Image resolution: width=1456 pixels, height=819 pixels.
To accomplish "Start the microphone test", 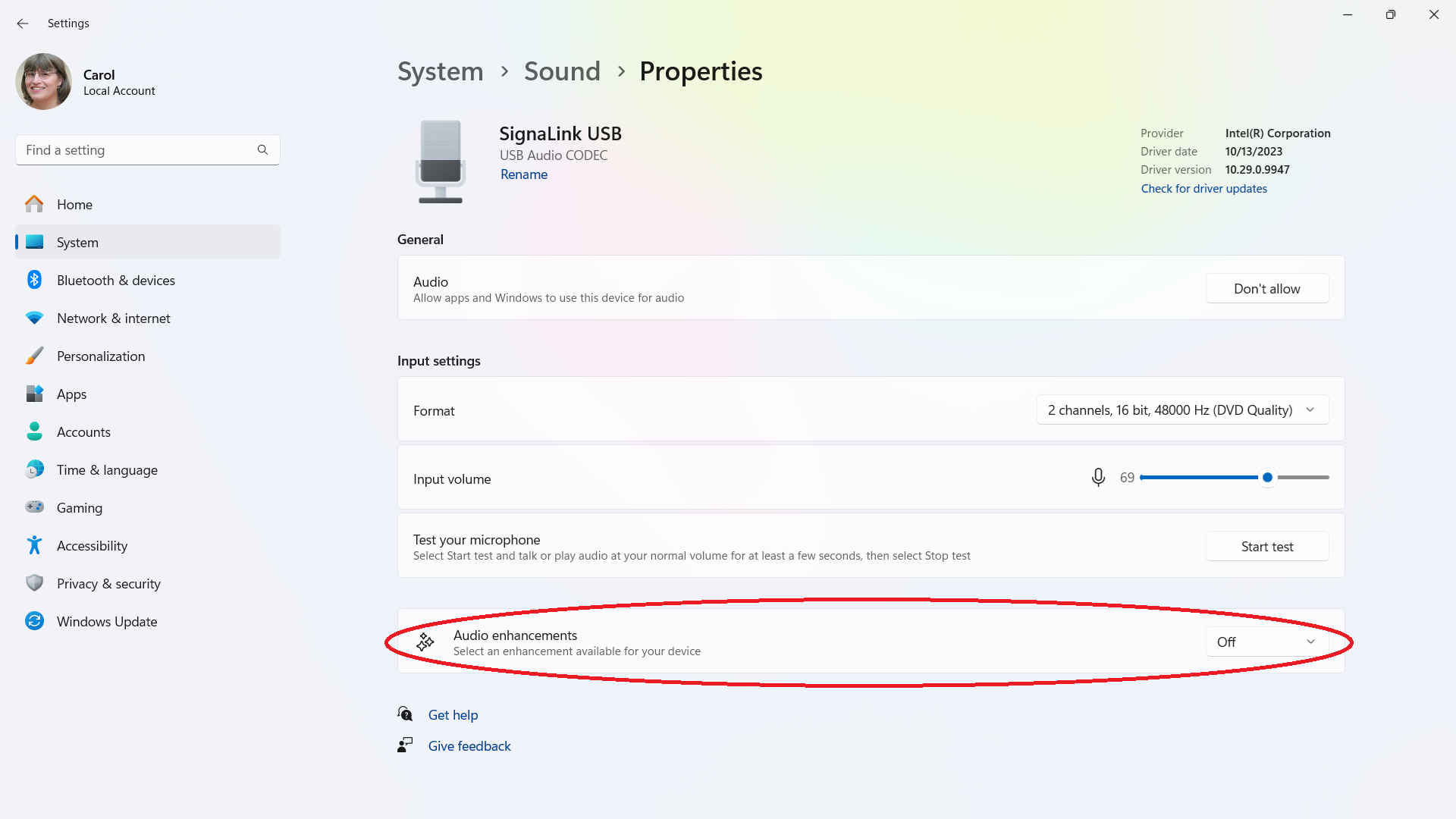I will pos(1266,546).
